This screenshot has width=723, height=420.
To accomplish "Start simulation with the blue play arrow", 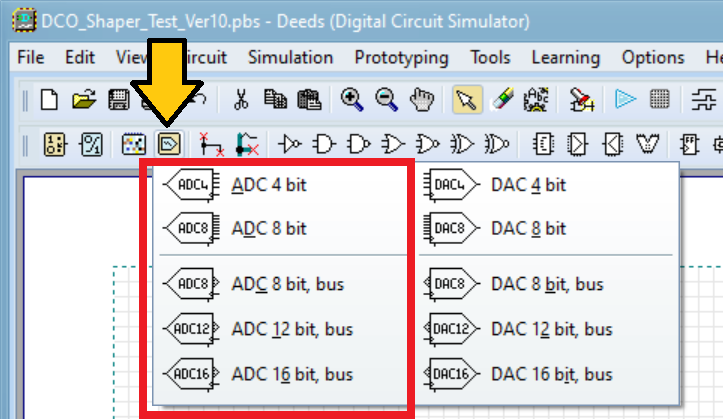I will 625,99.
